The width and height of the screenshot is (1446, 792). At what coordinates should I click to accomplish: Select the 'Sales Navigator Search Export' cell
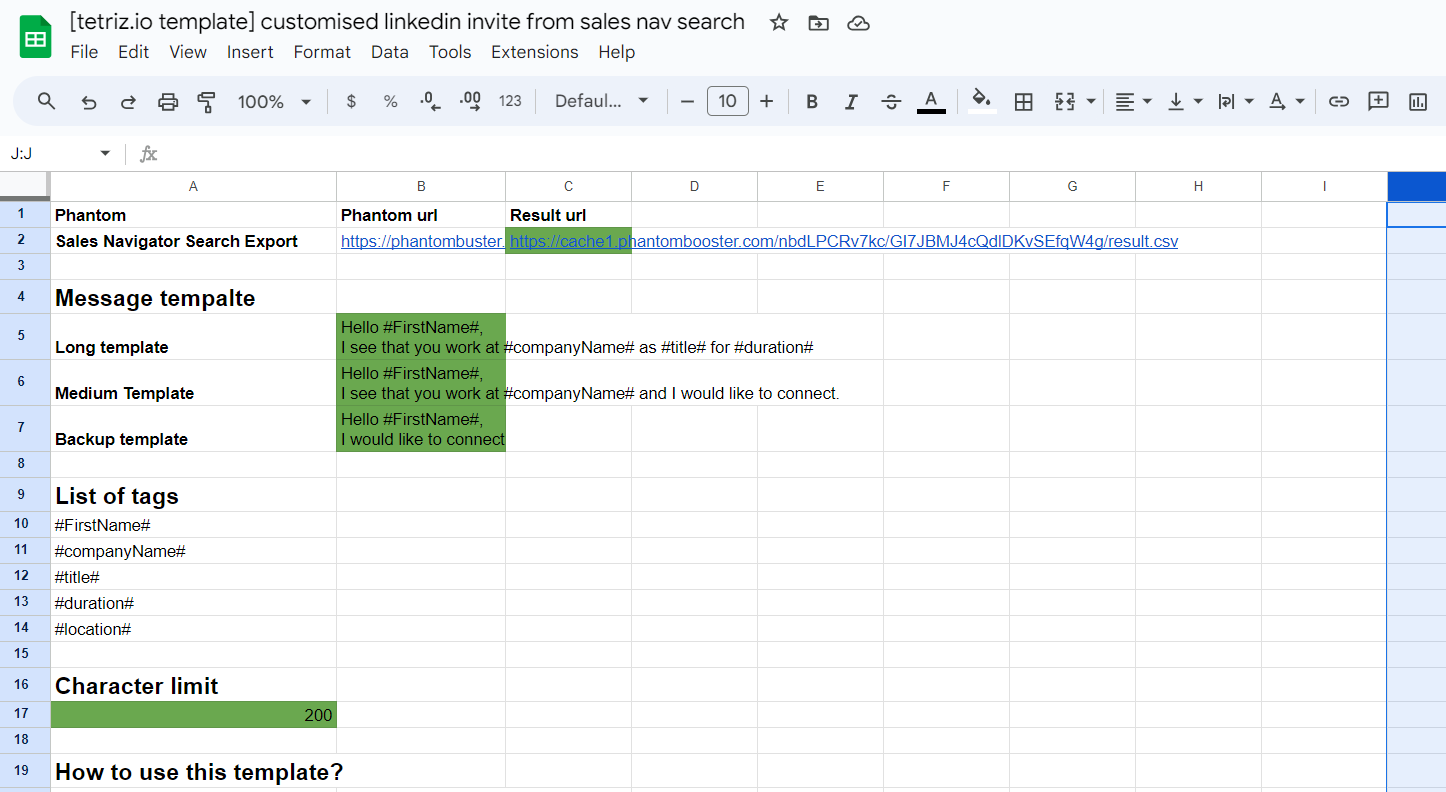[193, 241]
